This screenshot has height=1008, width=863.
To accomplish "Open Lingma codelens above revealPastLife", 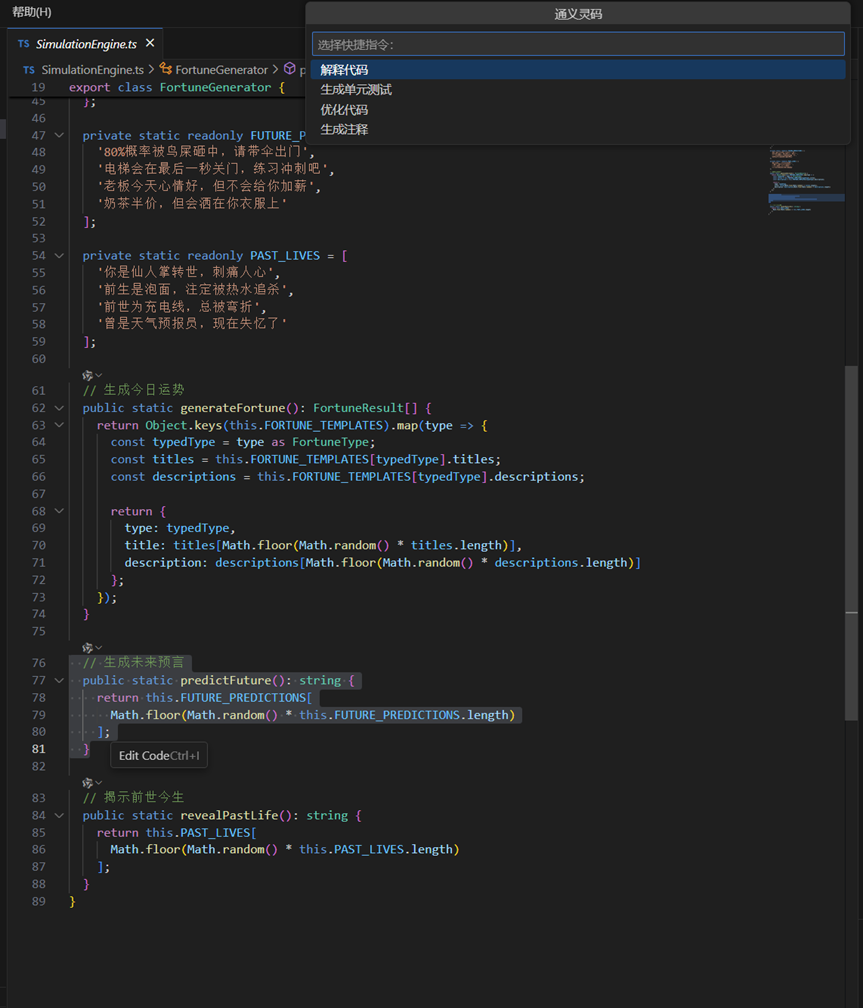I will click(x=92, y=782).
